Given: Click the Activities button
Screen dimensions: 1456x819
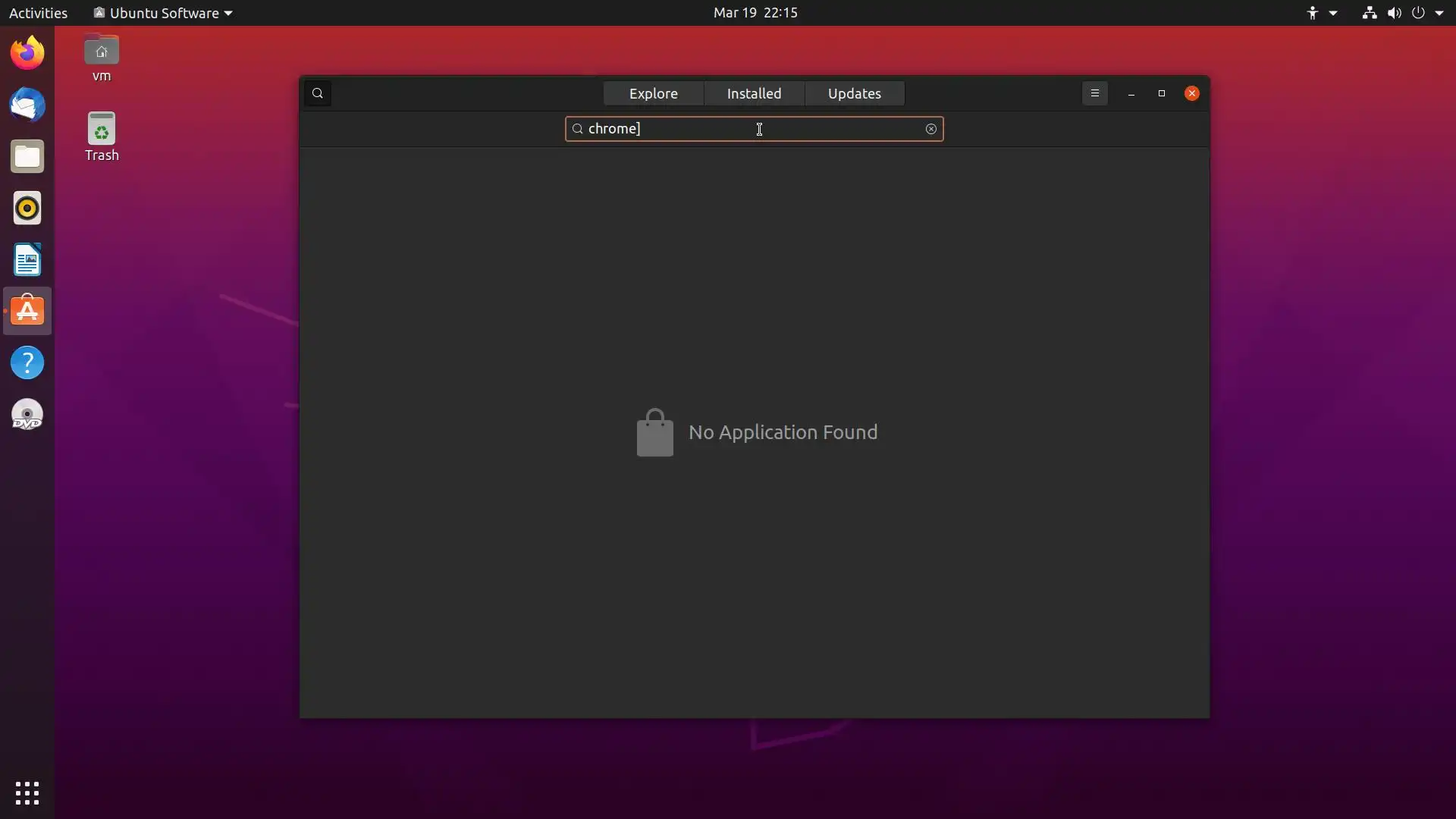Looking at the screenshot, I should (38, 13).
